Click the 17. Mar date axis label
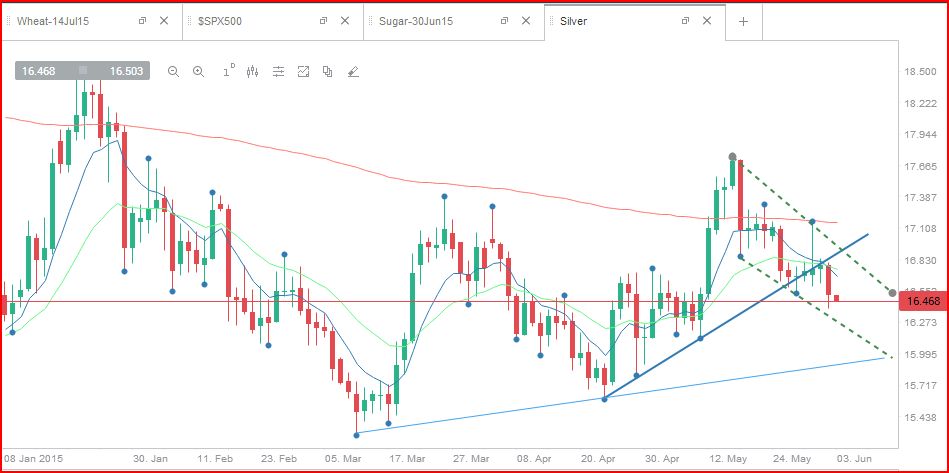949x473 pixels. tap(408, 458)
